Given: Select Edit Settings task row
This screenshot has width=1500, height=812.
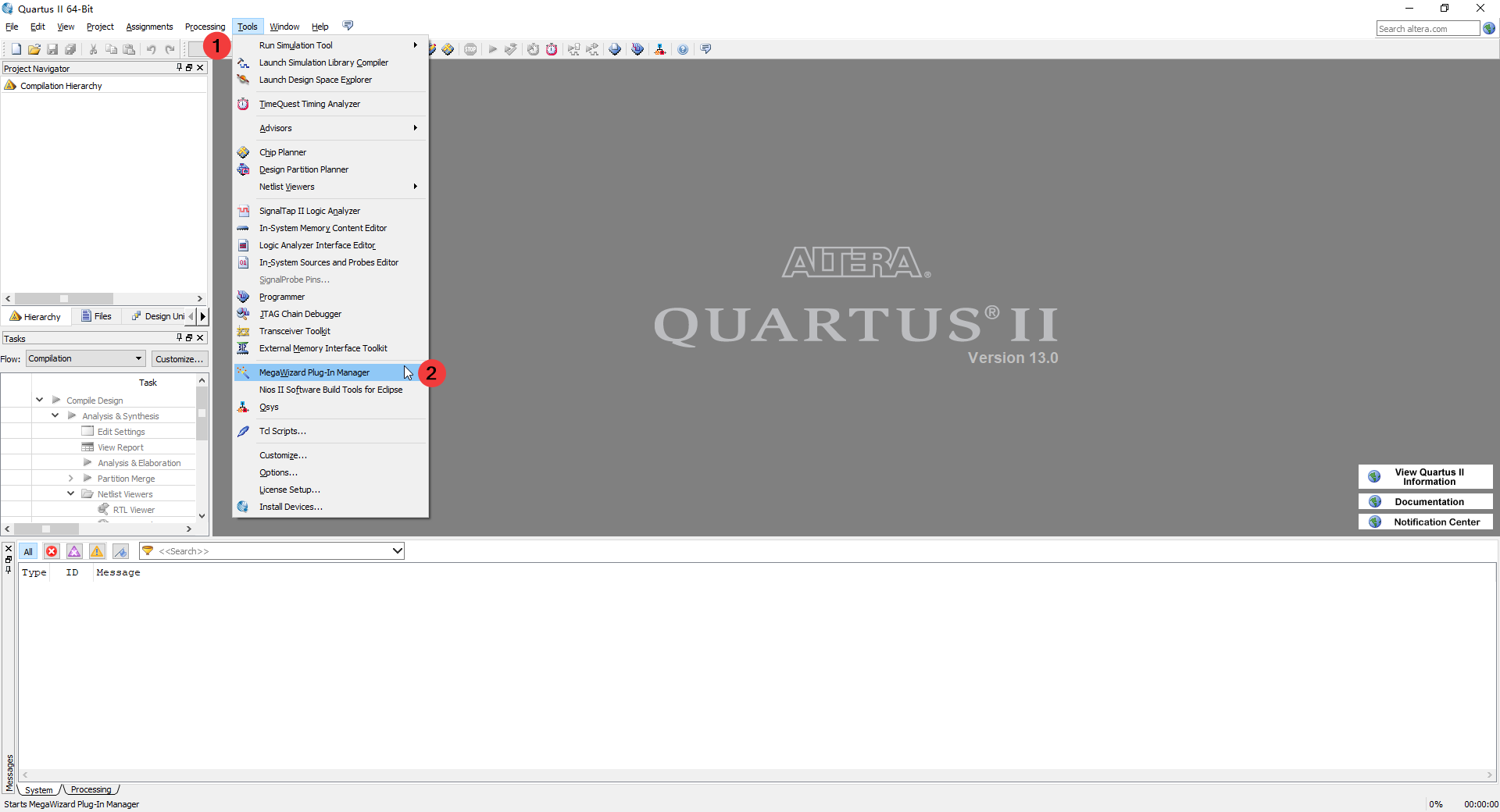Looking at the screenshot, I should tap(121, 431).
